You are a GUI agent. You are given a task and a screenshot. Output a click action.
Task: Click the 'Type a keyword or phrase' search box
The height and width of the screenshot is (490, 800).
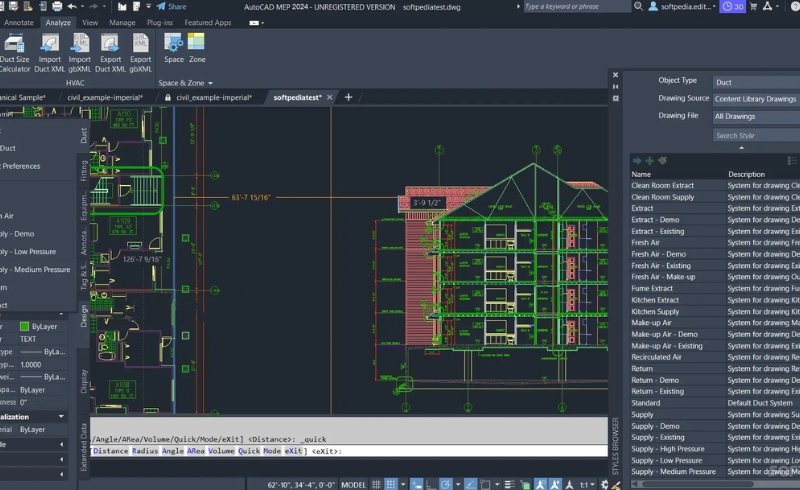click(x=577, y=7)
